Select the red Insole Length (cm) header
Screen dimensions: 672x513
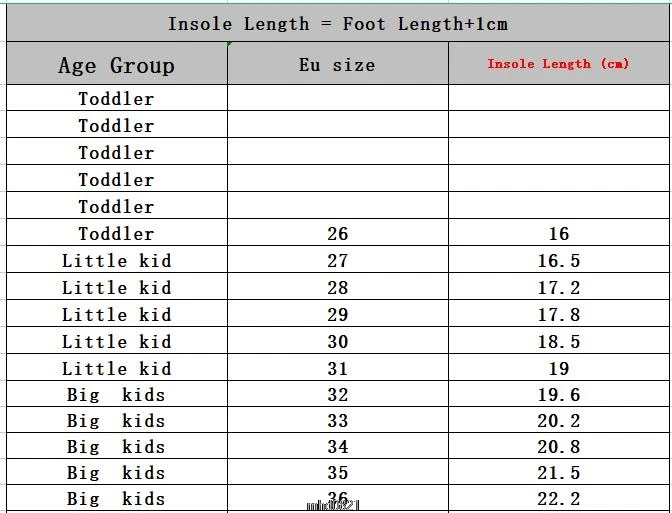point(558,63)
